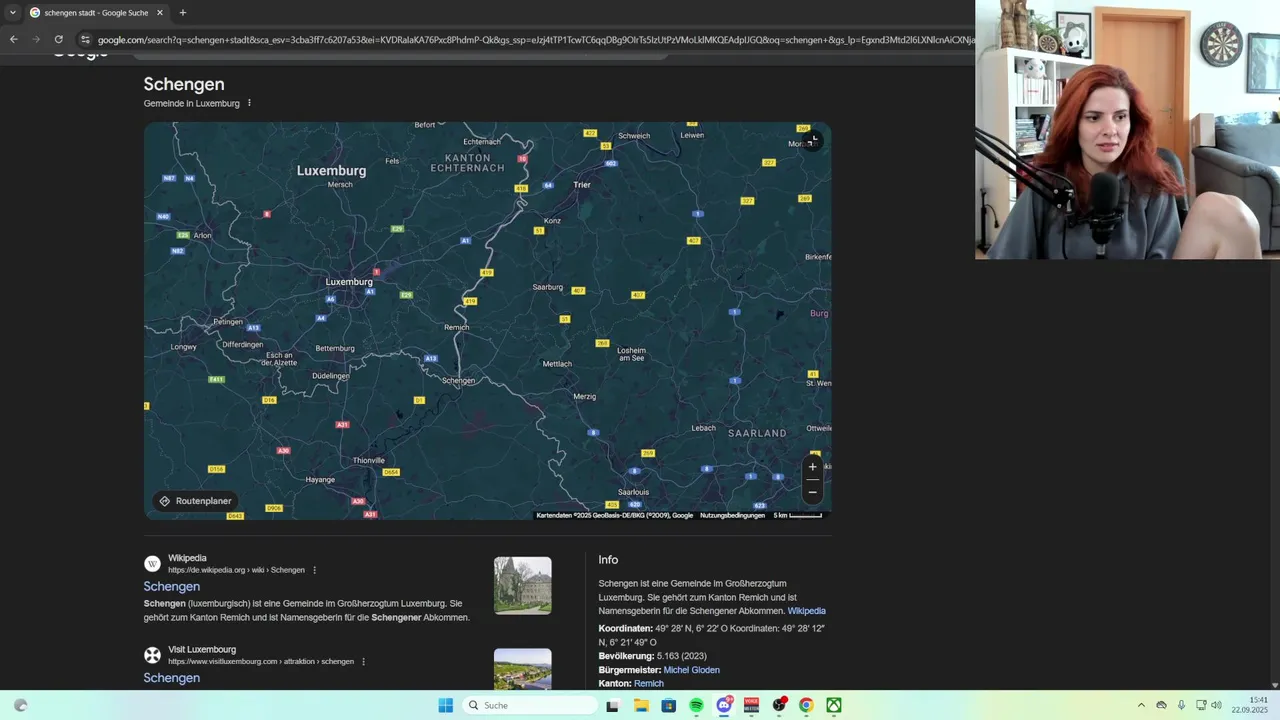The height and width of the screenshot is (720, 1280).
Task: Open the Windows Start menu
Action: (445, 705)
